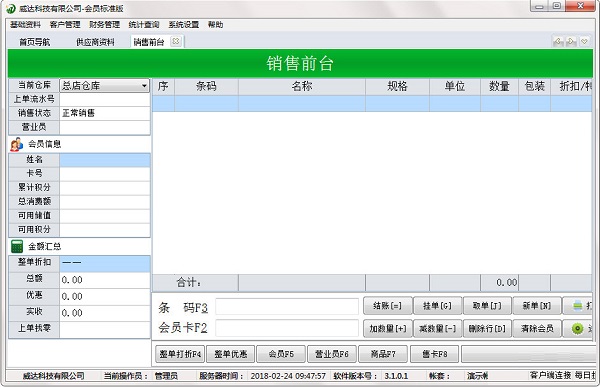
Task: Switch to the 首页导航 tab
Action: point(34,42)
